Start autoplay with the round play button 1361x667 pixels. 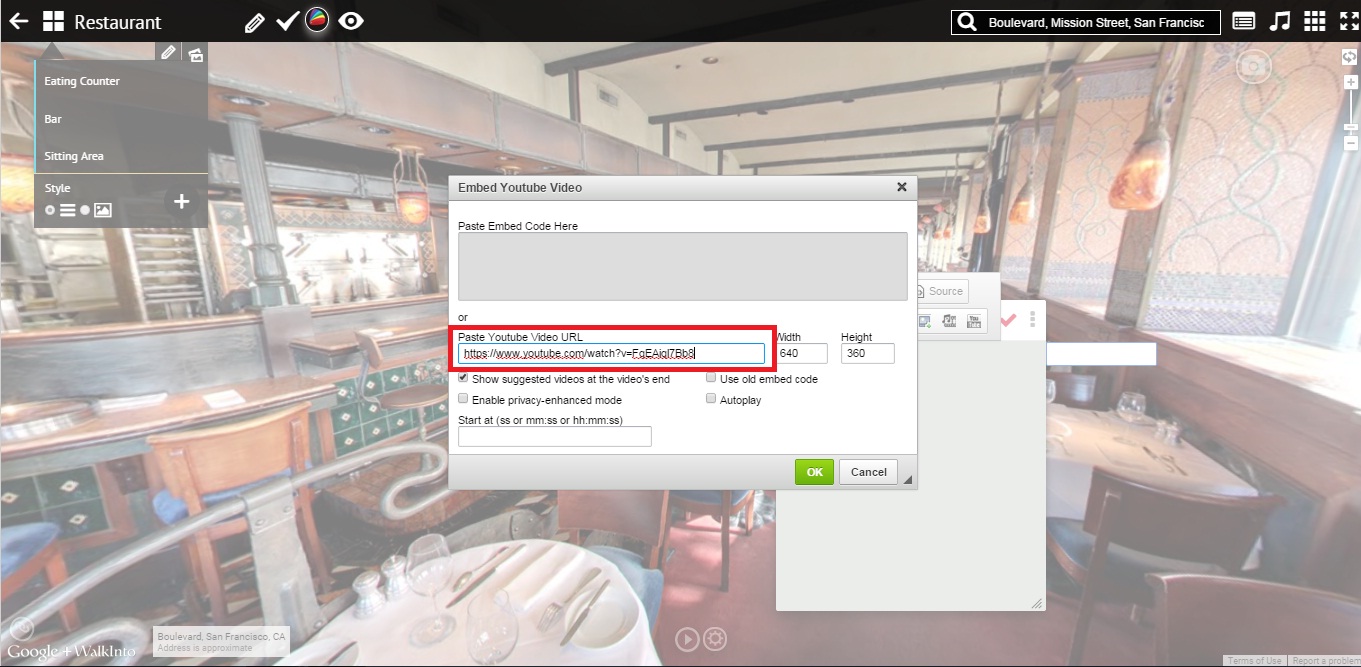[x=687, y=639]
